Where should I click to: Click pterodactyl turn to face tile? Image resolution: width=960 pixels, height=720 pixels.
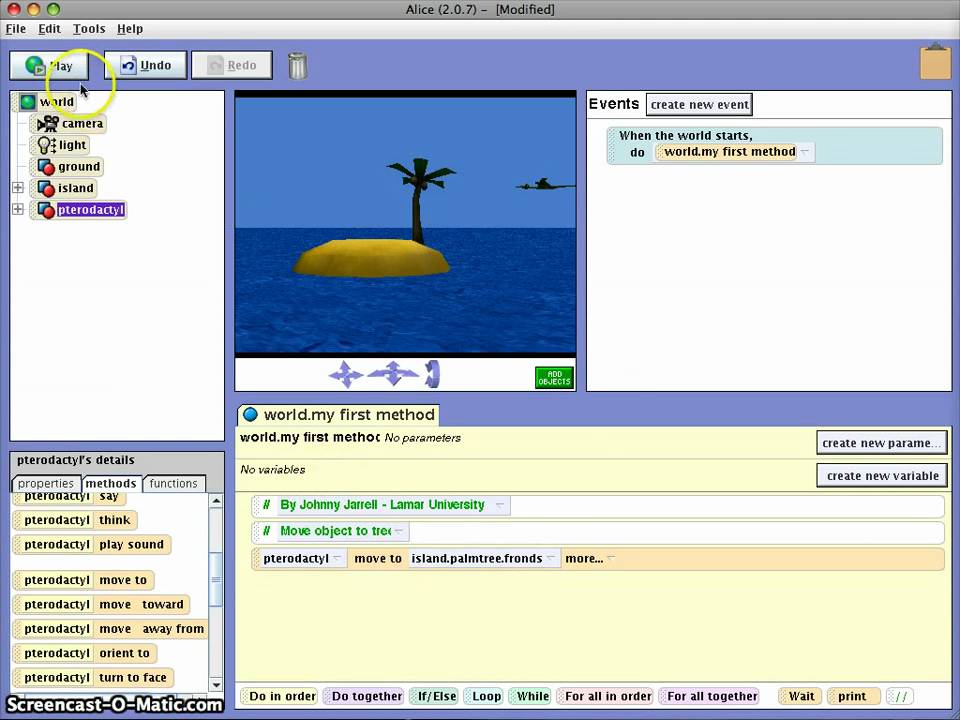tap(94, 678)
